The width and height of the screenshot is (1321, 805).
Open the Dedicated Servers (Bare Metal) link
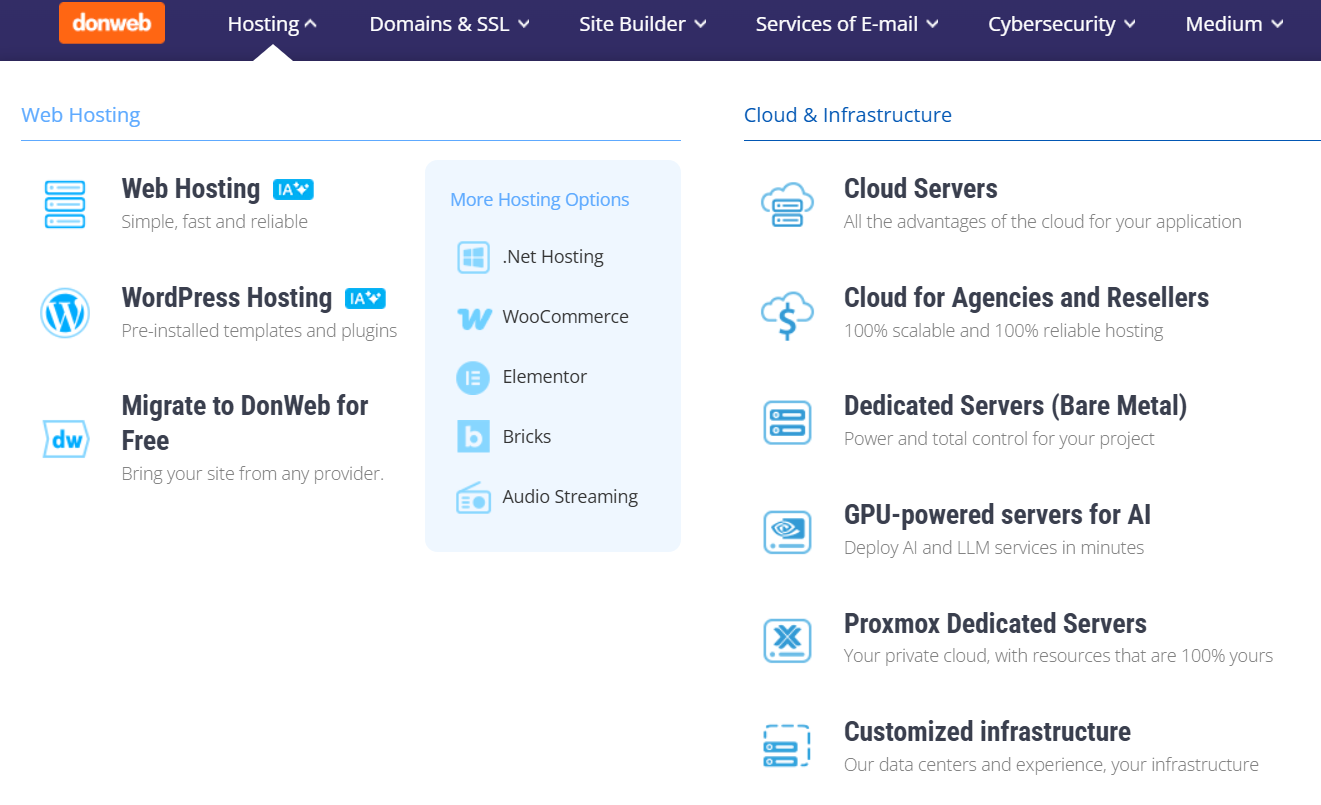[x=1015, y=406]
